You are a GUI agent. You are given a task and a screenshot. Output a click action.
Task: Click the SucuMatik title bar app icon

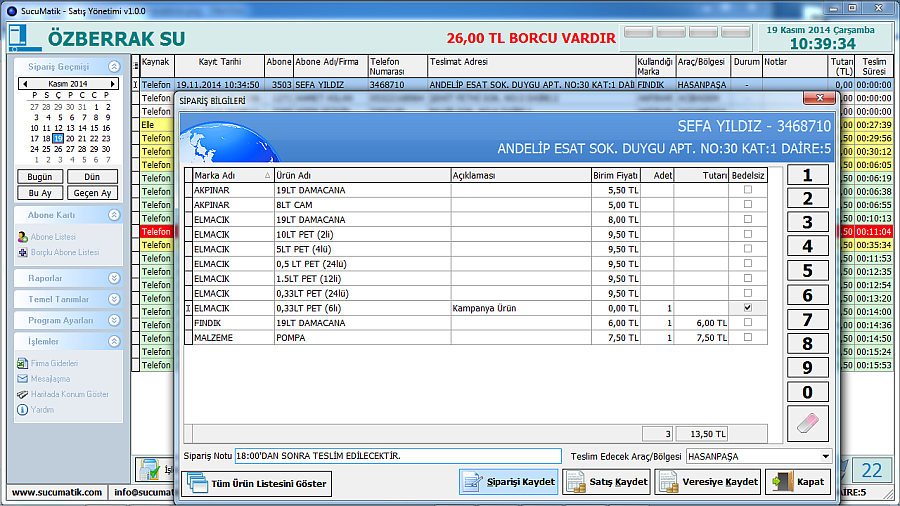click(x=11, y=11)
